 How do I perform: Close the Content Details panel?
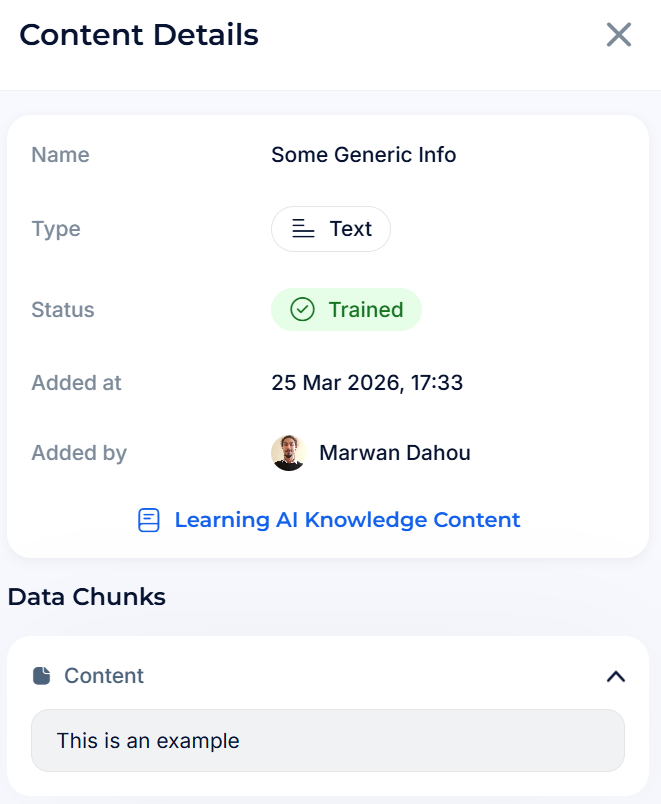(x=619, y=35)
